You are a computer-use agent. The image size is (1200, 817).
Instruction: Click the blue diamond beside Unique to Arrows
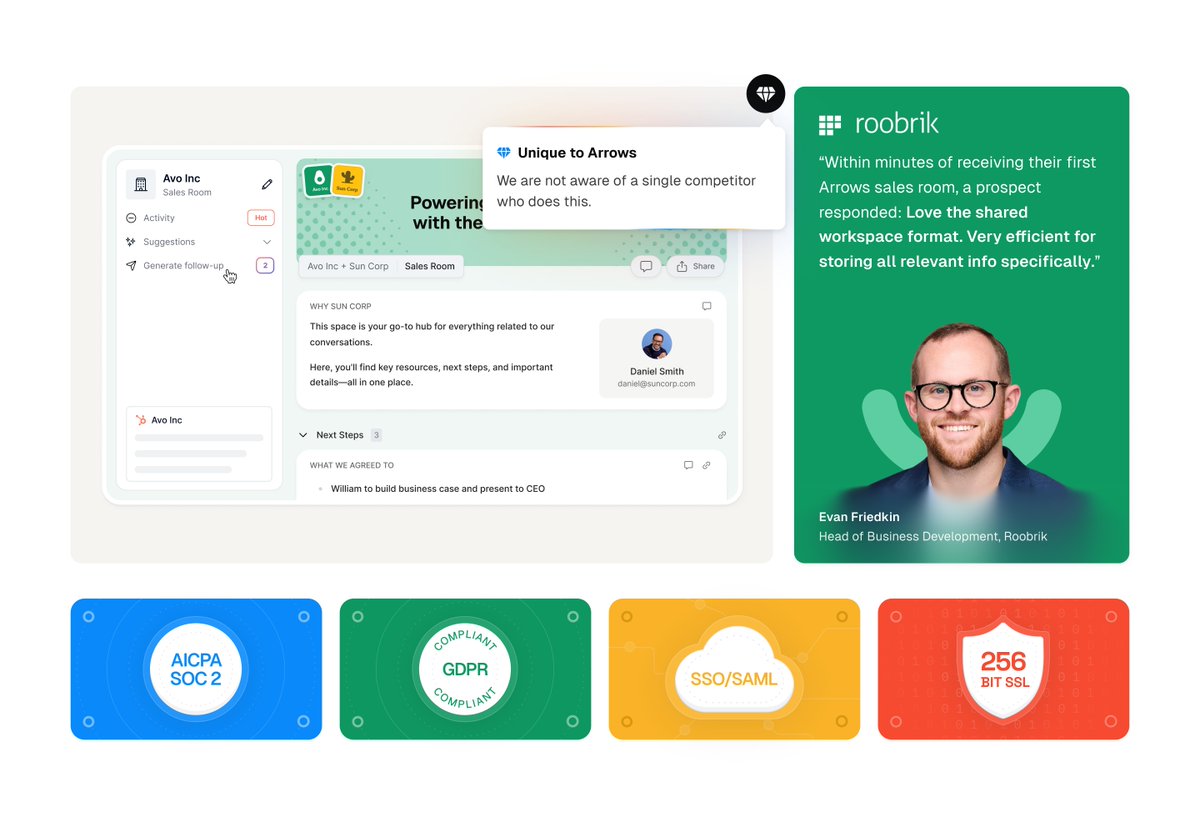pos(504,153)
